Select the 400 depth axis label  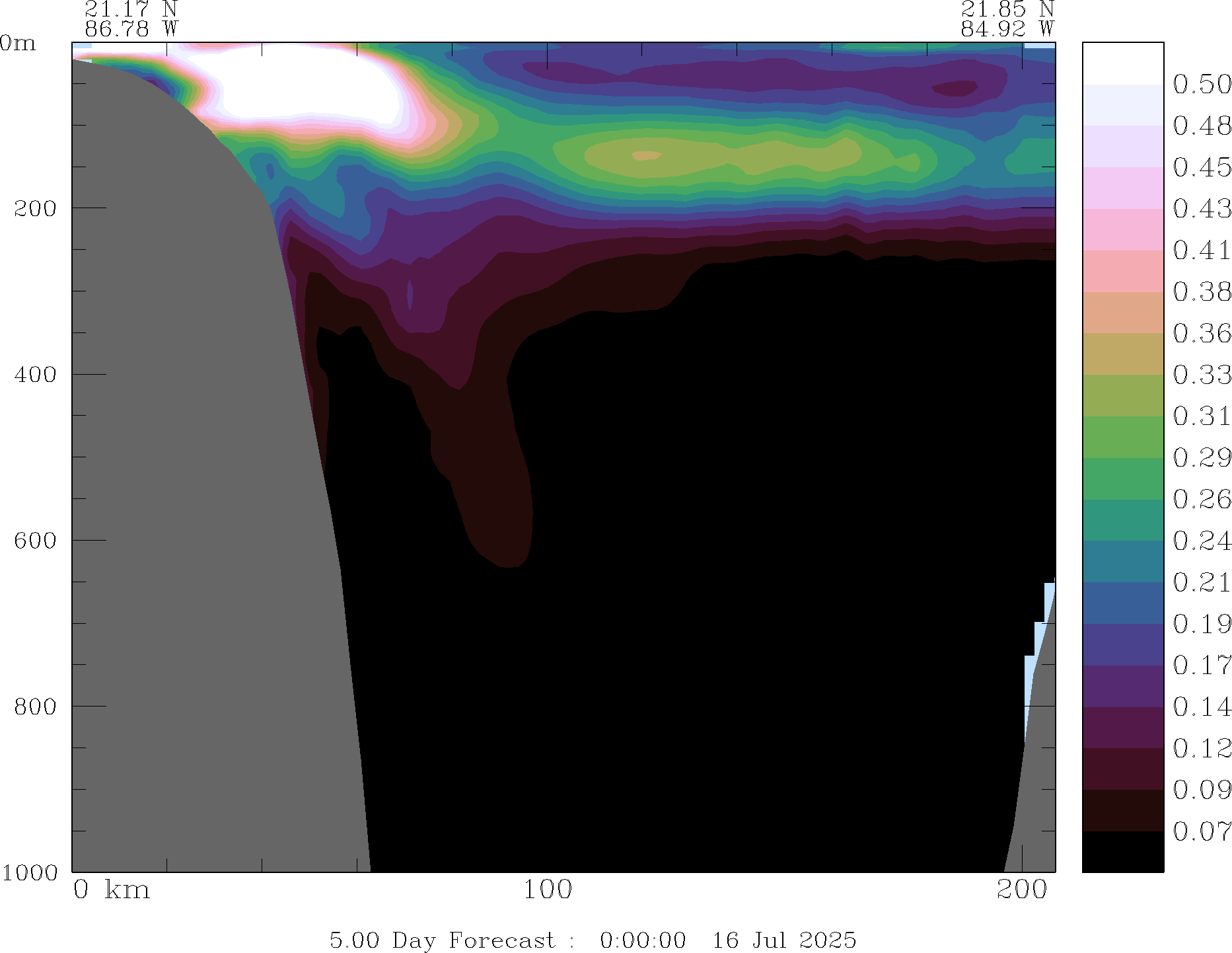point(36,375)
